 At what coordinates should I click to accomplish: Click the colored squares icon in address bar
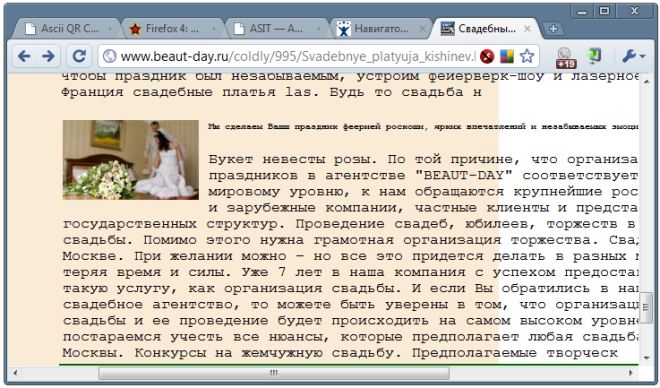pyautogui.click(x=506, y=56)
